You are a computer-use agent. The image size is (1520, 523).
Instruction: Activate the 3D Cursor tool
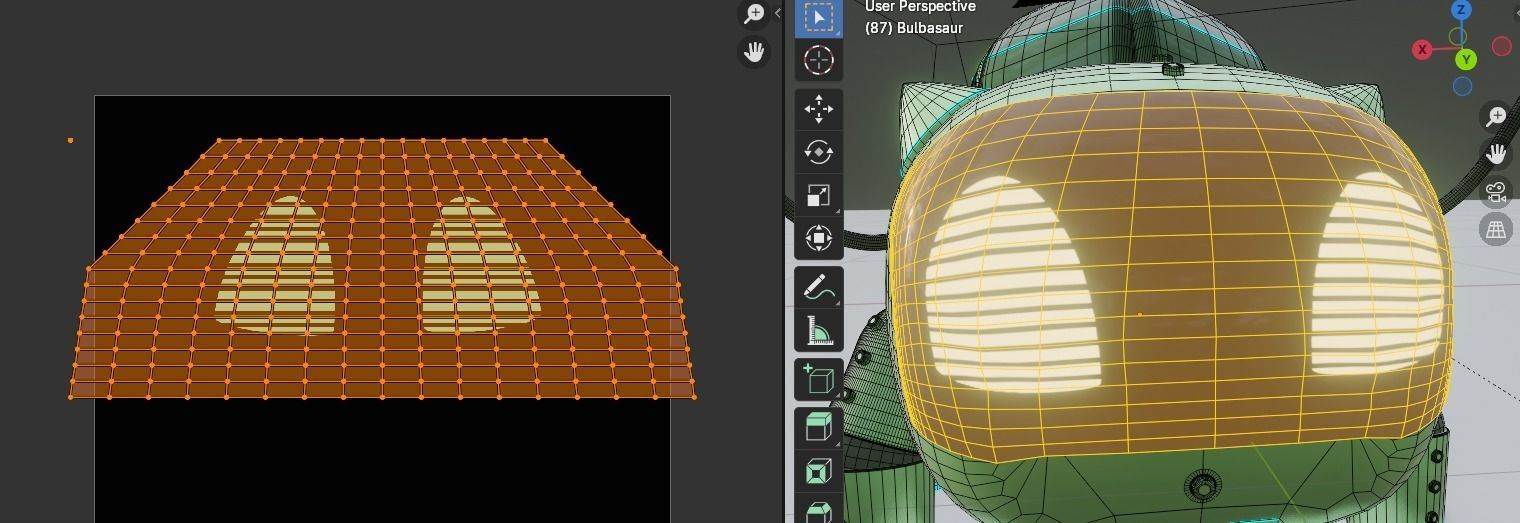[818, 60]
